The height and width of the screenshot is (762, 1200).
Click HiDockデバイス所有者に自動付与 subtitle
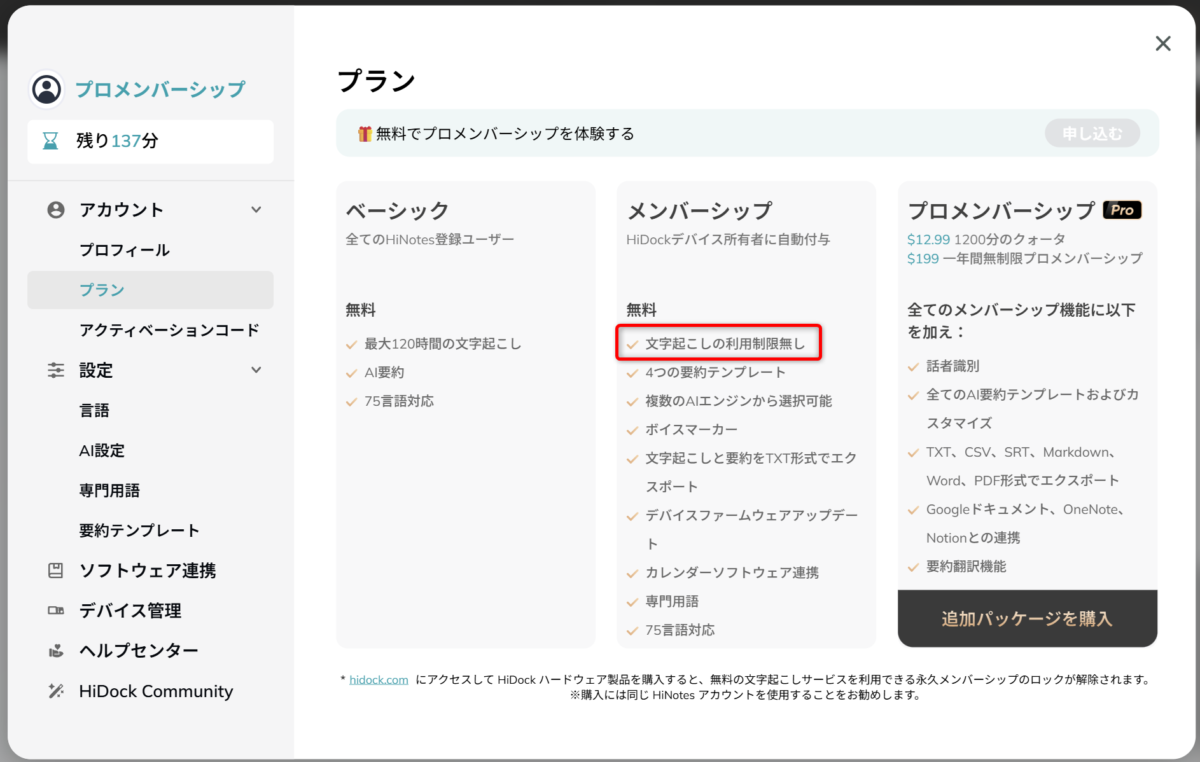click(x=728, y=240)
